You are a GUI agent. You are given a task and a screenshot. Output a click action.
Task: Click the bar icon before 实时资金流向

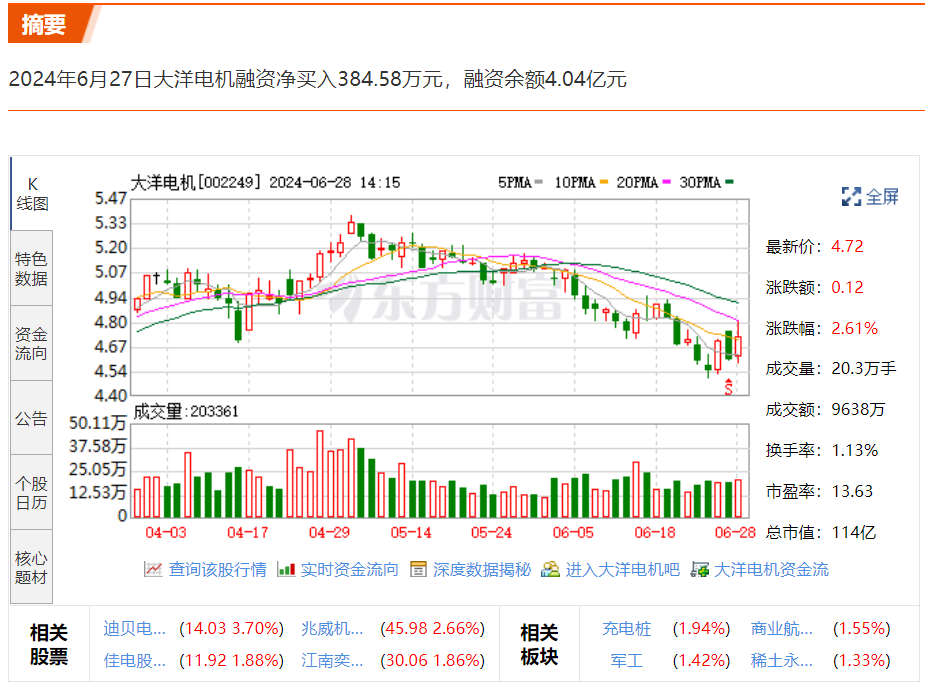pos(286,569)
